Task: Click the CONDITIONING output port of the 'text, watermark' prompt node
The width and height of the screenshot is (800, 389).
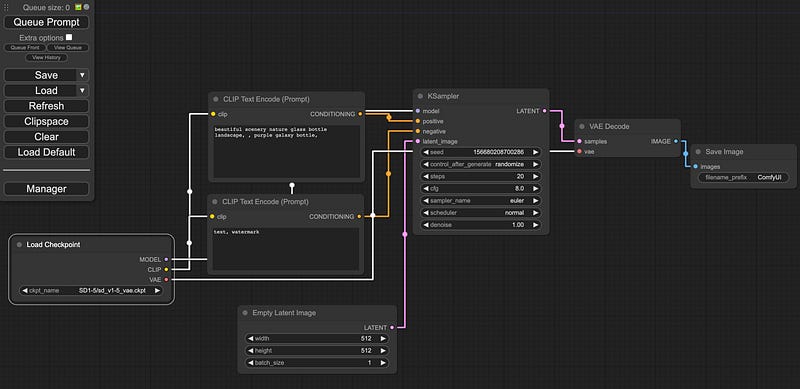Action: click(x=359, y=216)
